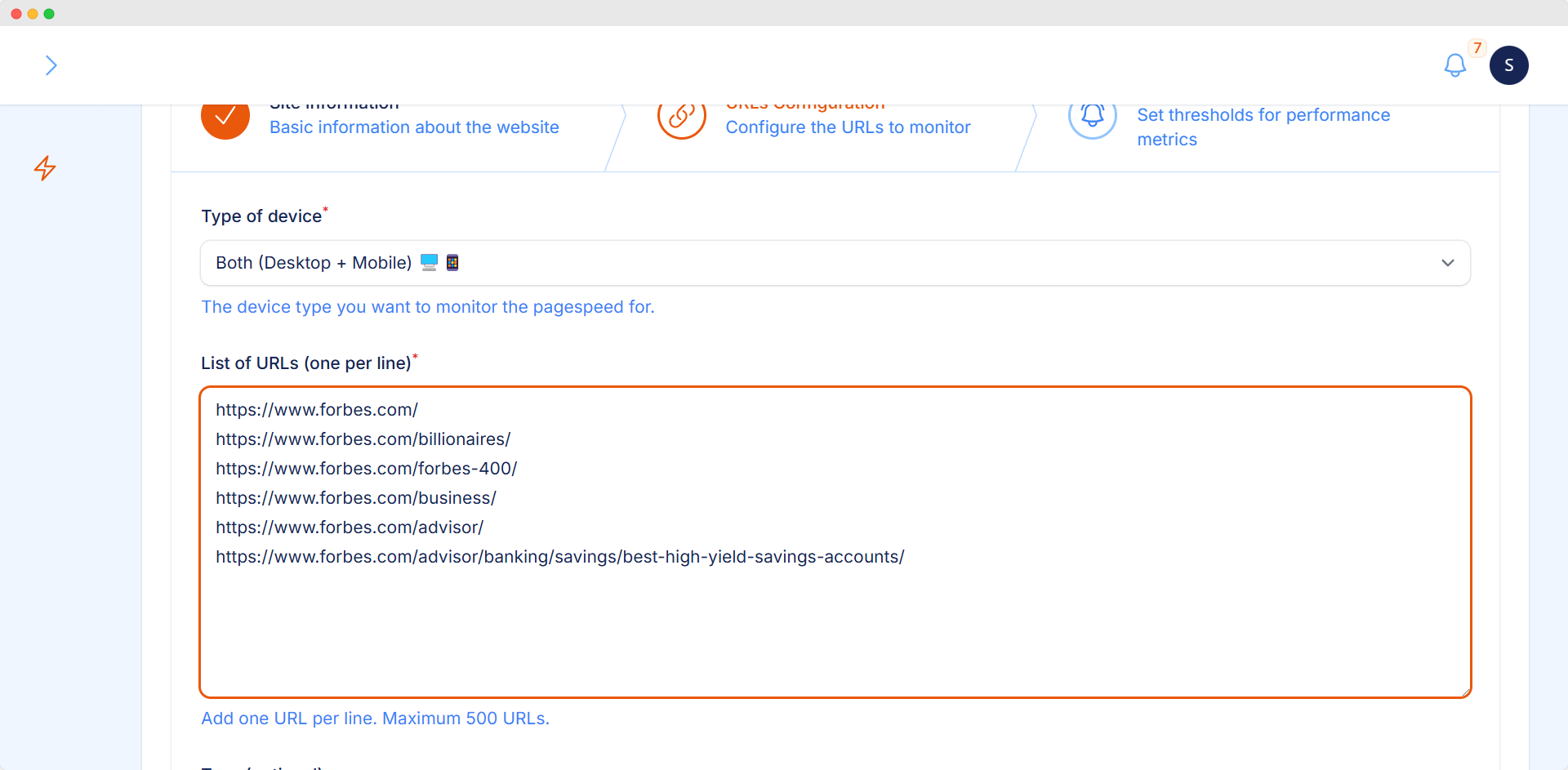Click the macOS green maximize window button

coord(49,14)
